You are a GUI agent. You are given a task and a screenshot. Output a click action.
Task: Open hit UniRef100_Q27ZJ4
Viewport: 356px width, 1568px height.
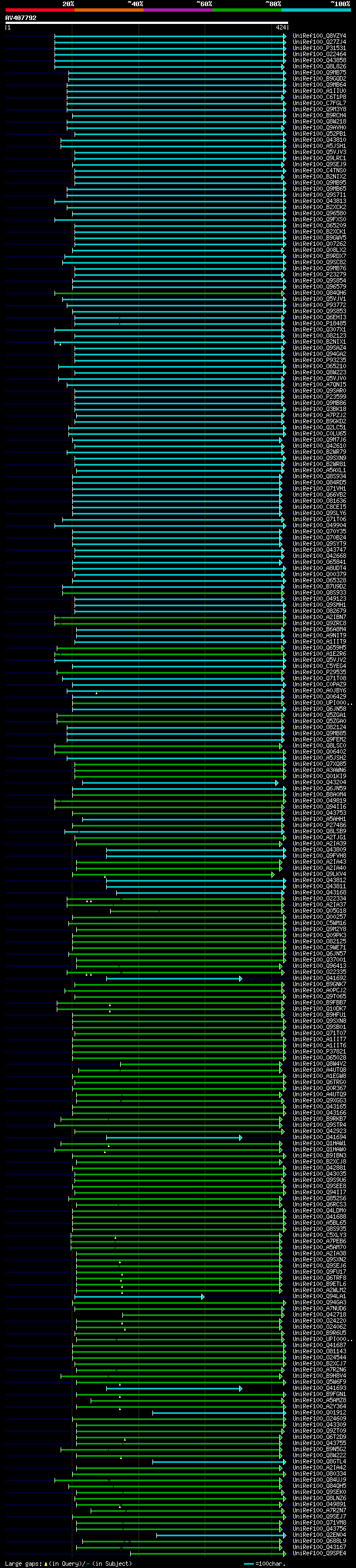coord(319,42)
